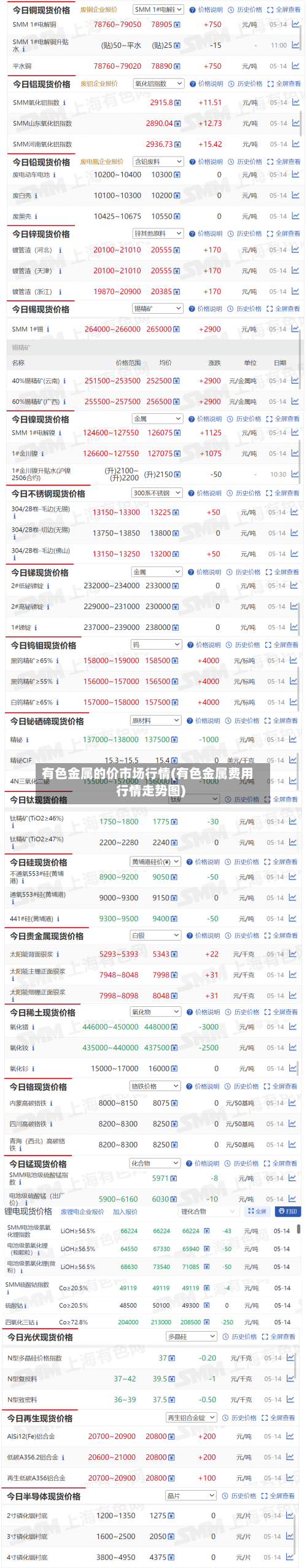Open 价格说明 link in copper section
Viewport: 307px width, 1568px height.
(206, 10)
